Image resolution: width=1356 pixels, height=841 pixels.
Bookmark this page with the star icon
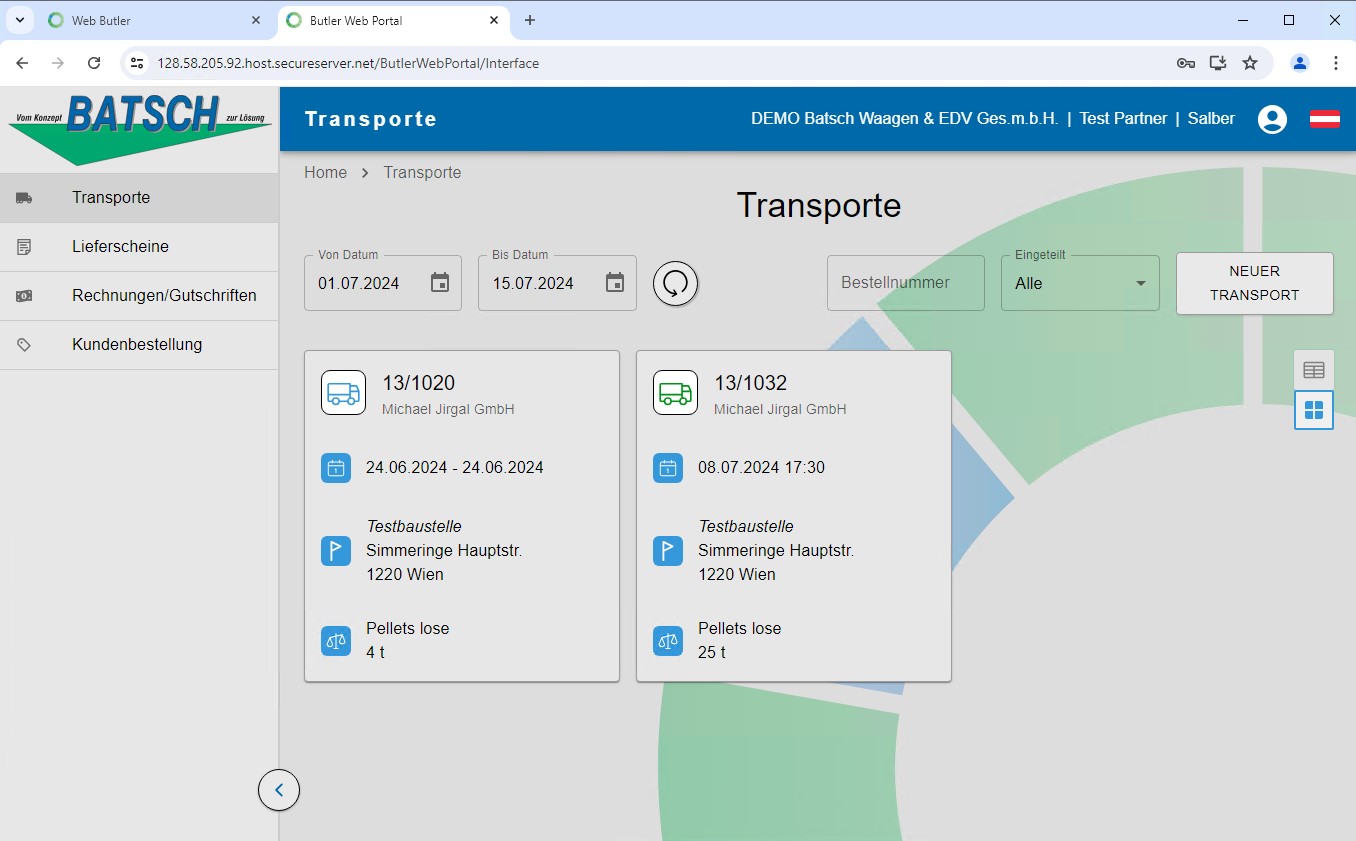[1250, 63]
